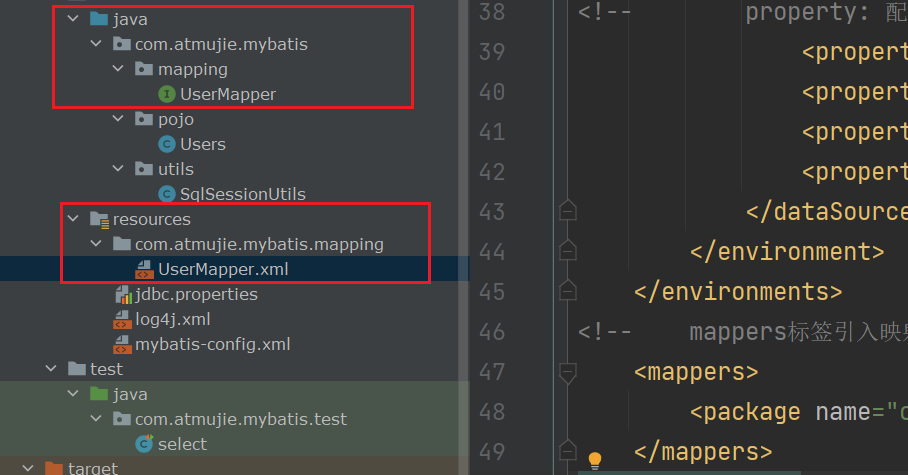Click the jdbc.properties file icon
Viewport: 908px width, 475px height.
tap(122, 294)
